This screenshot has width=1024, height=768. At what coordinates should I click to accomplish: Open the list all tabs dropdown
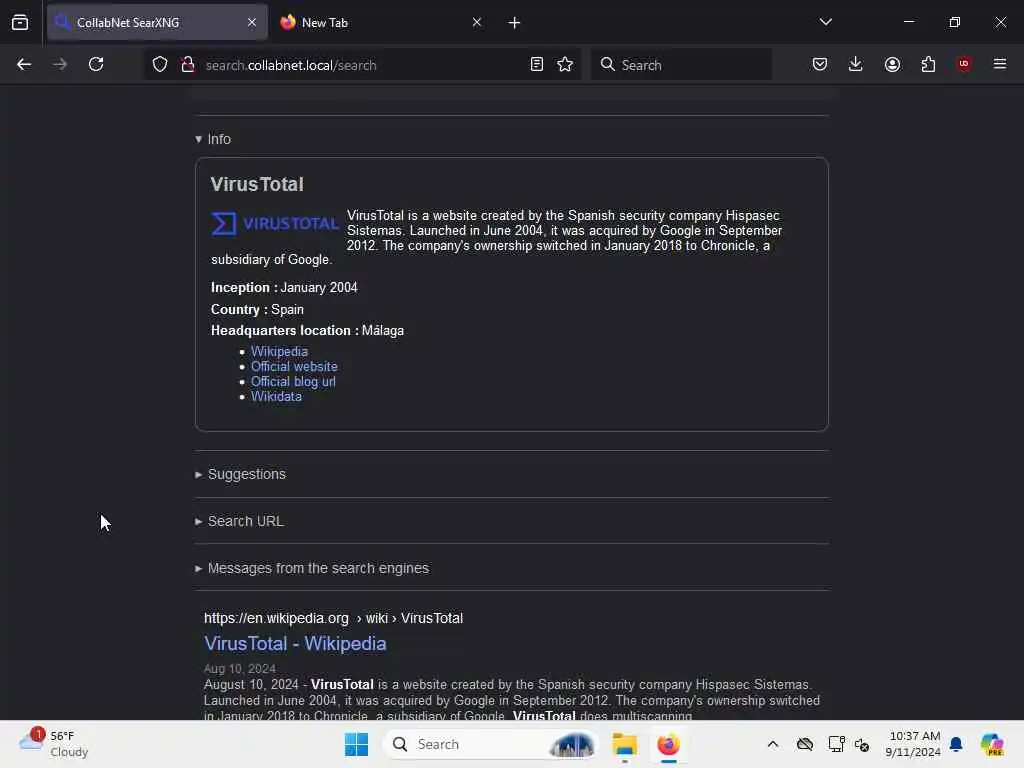825,22
